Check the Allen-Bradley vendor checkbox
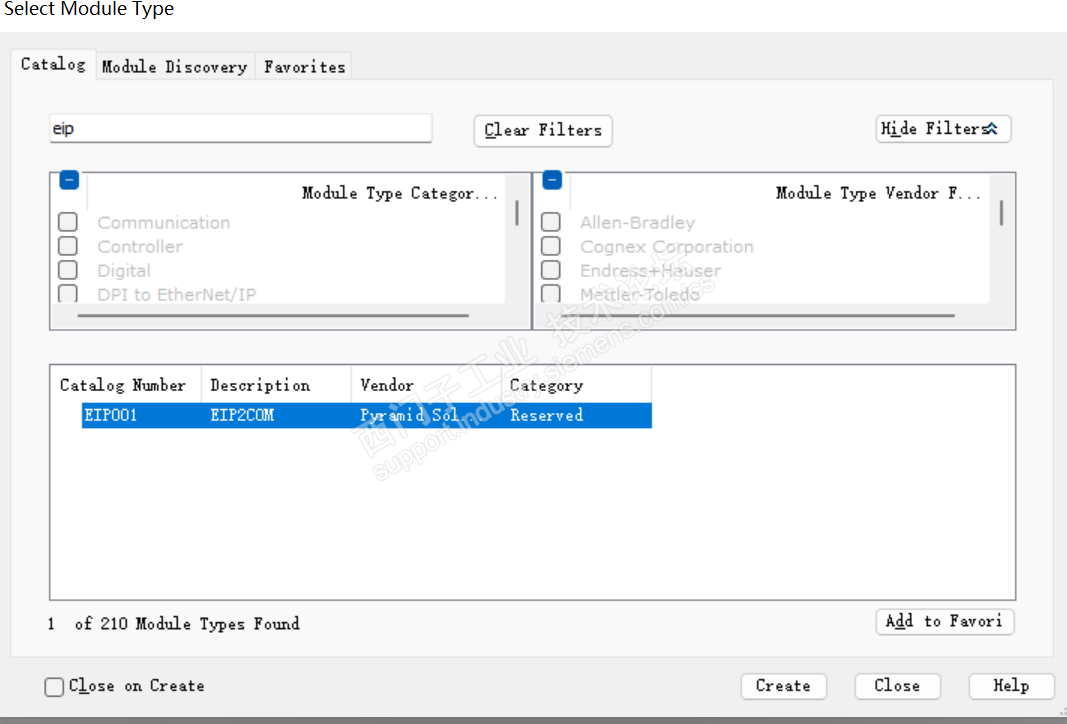The width and height of the screenshot is (1067, 724). [x=551, y=222]
